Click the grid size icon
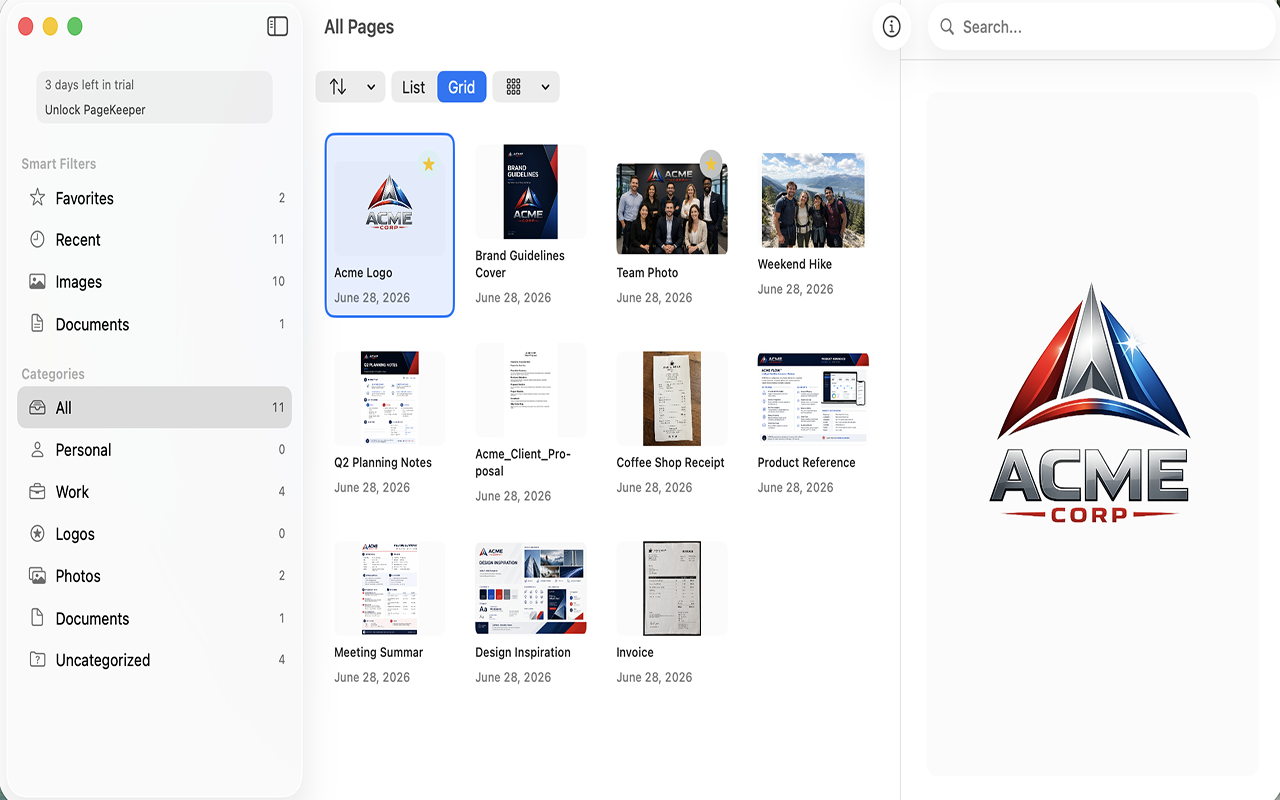 514,87
